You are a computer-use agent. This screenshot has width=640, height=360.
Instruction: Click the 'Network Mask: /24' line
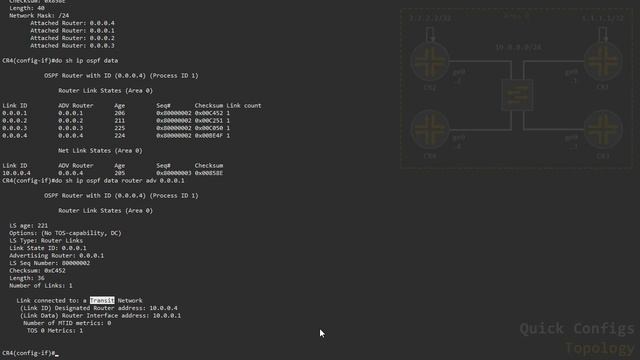[39, 16]
